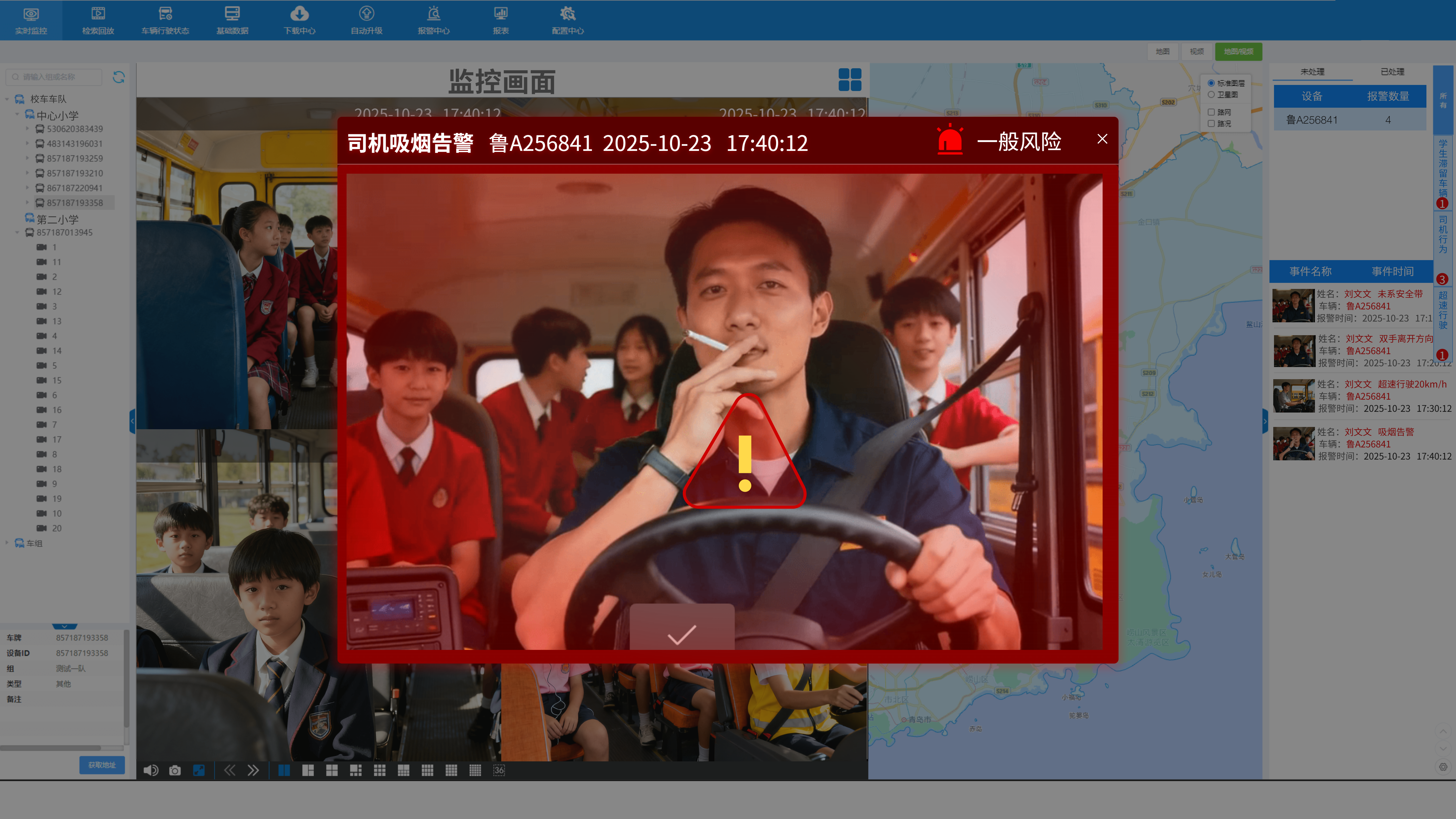Switch to the 未处理 unhandled tab
This screenshot has height=819, width=1456.
point(1312,72)
